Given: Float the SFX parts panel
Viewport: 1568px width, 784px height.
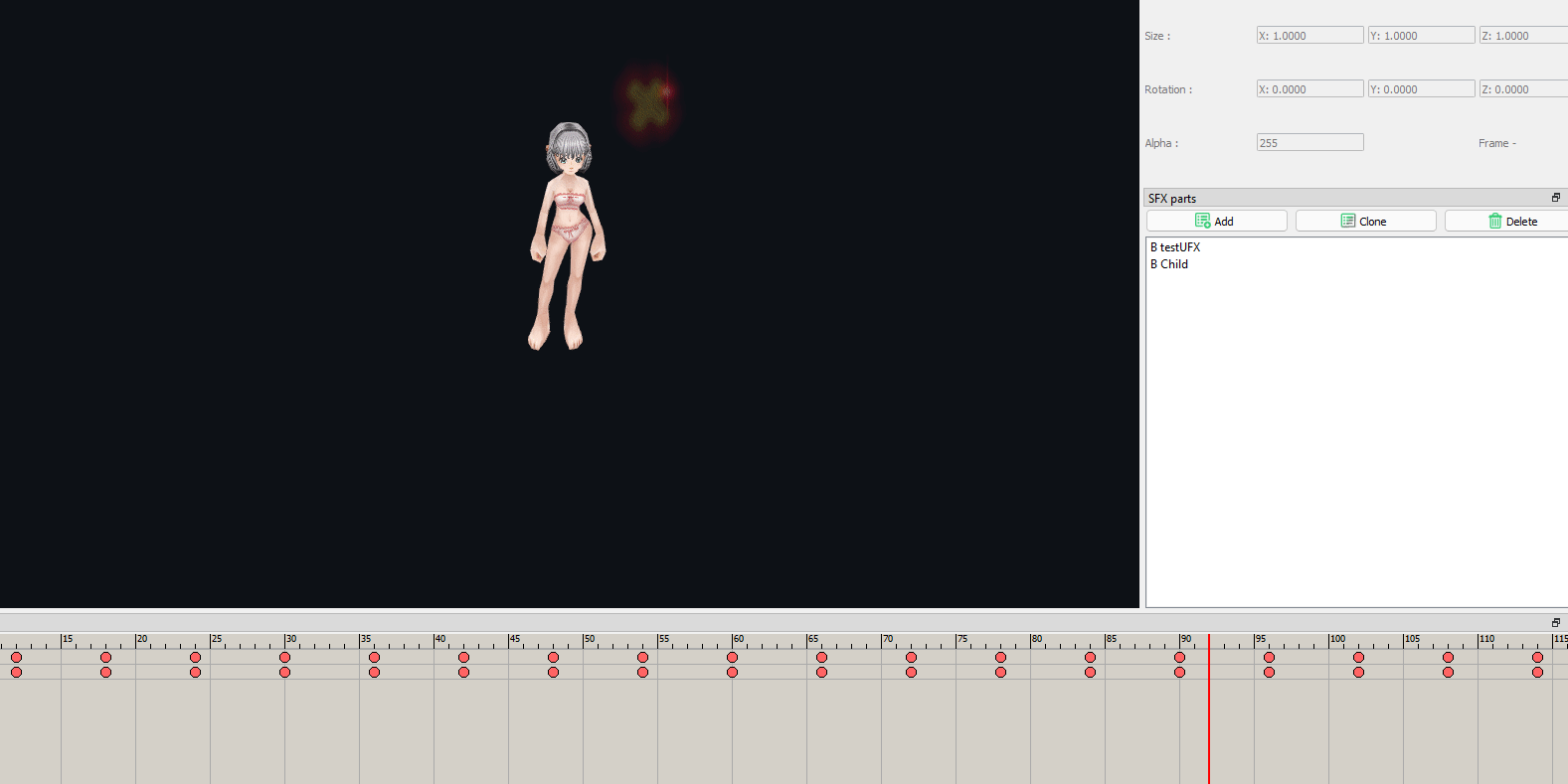Looking at the screenshot, I should [1556, 198].
